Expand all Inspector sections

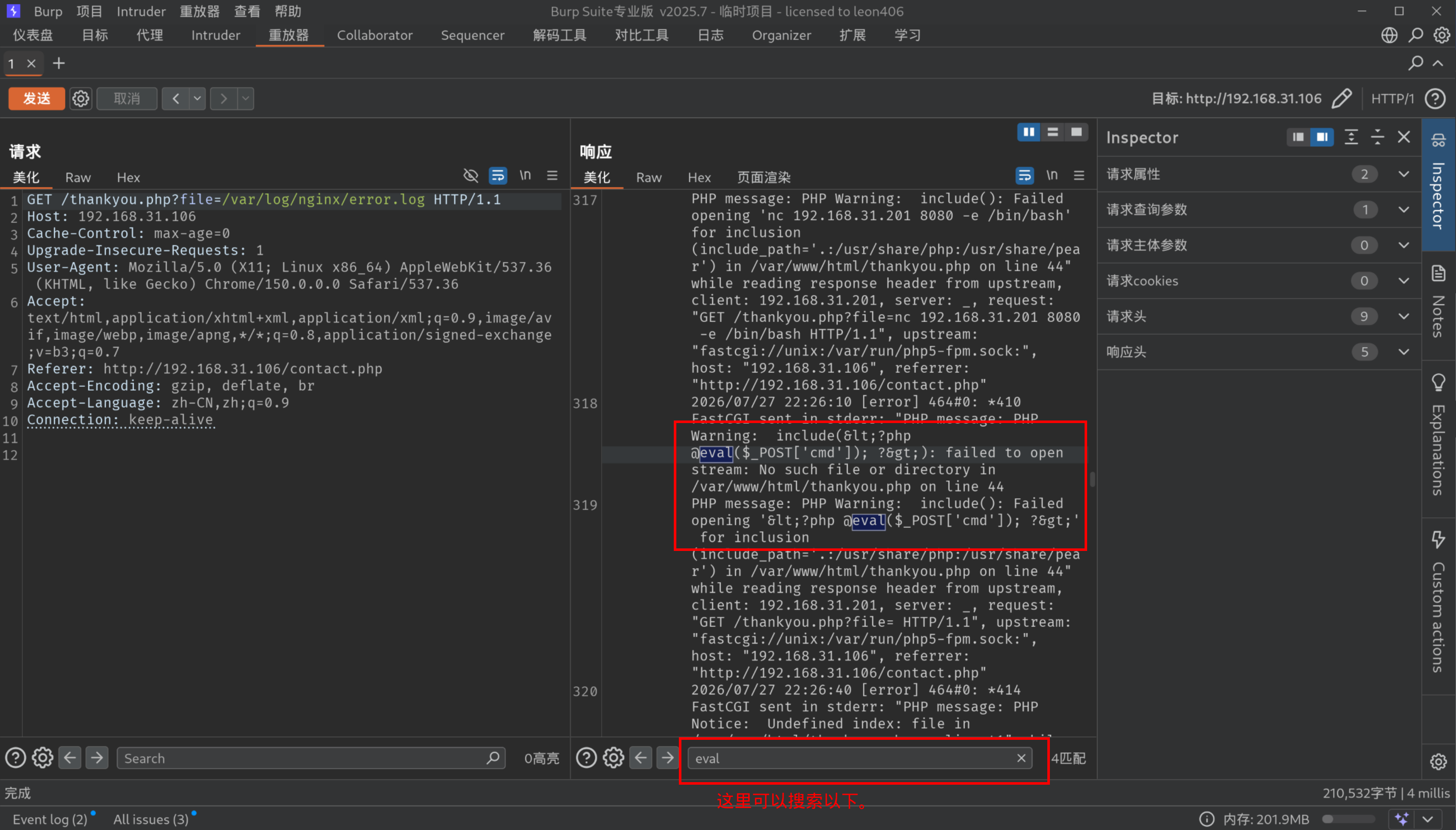(x=1351, y=137)
